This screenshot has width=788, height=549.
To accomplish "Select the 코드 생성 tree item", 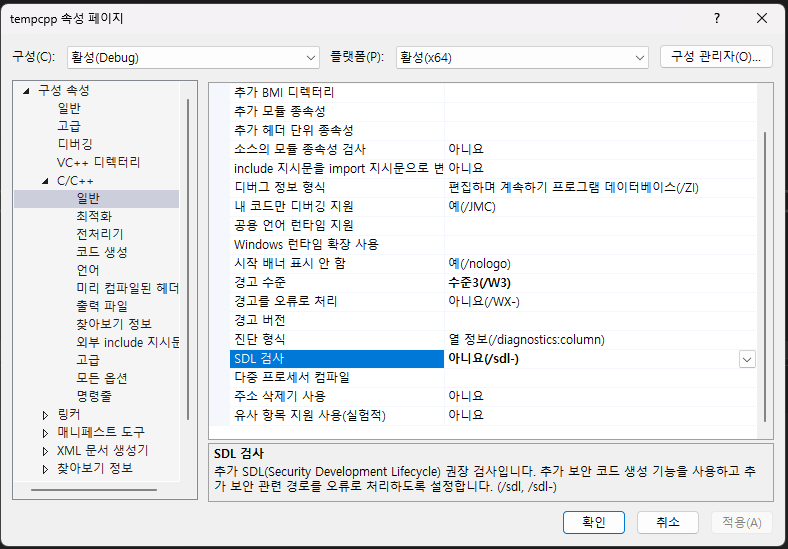I will [x=102, y=252].
